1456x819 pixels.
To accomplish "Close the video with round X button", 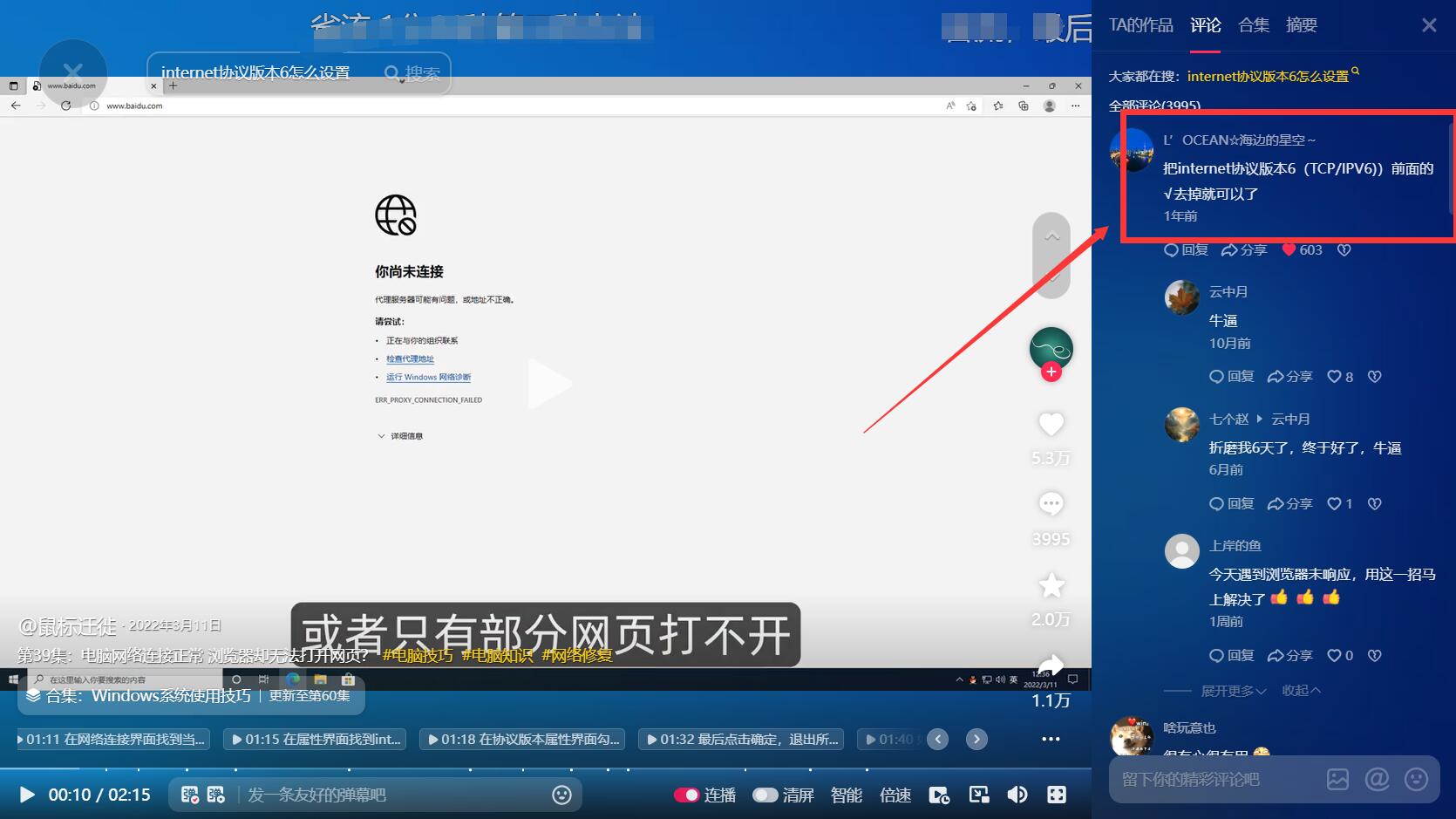I will point(73,72).
